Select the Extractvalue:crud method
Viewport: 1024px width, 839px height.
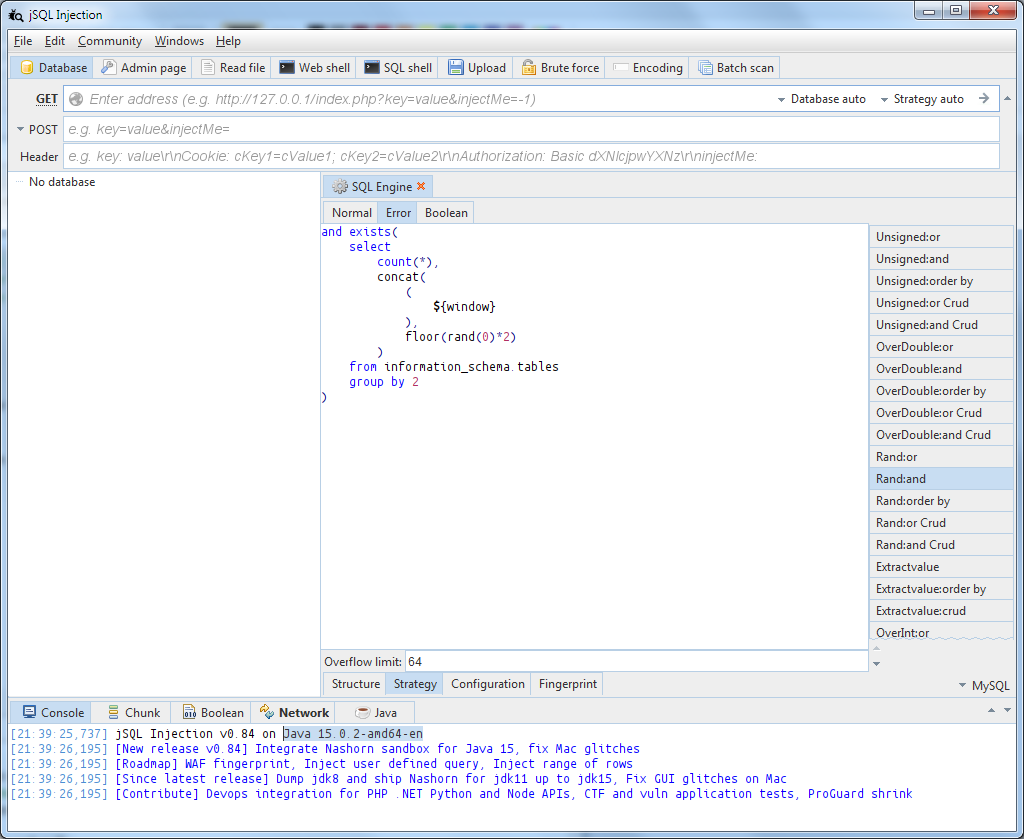(x=941, y=611)
